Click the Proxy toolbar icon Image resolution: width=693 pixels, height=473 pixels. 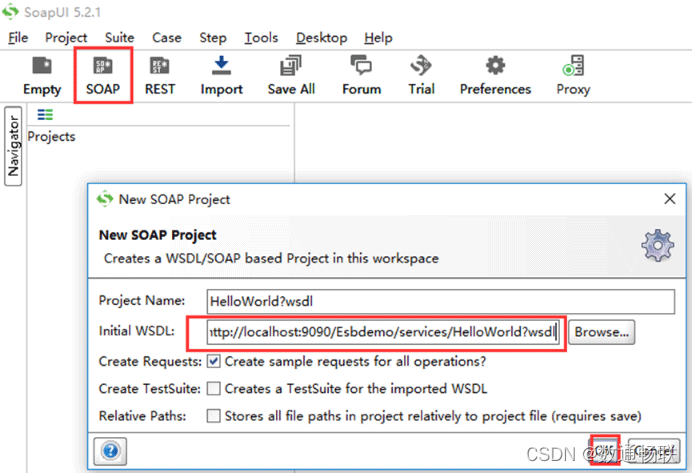click(573, 76)
